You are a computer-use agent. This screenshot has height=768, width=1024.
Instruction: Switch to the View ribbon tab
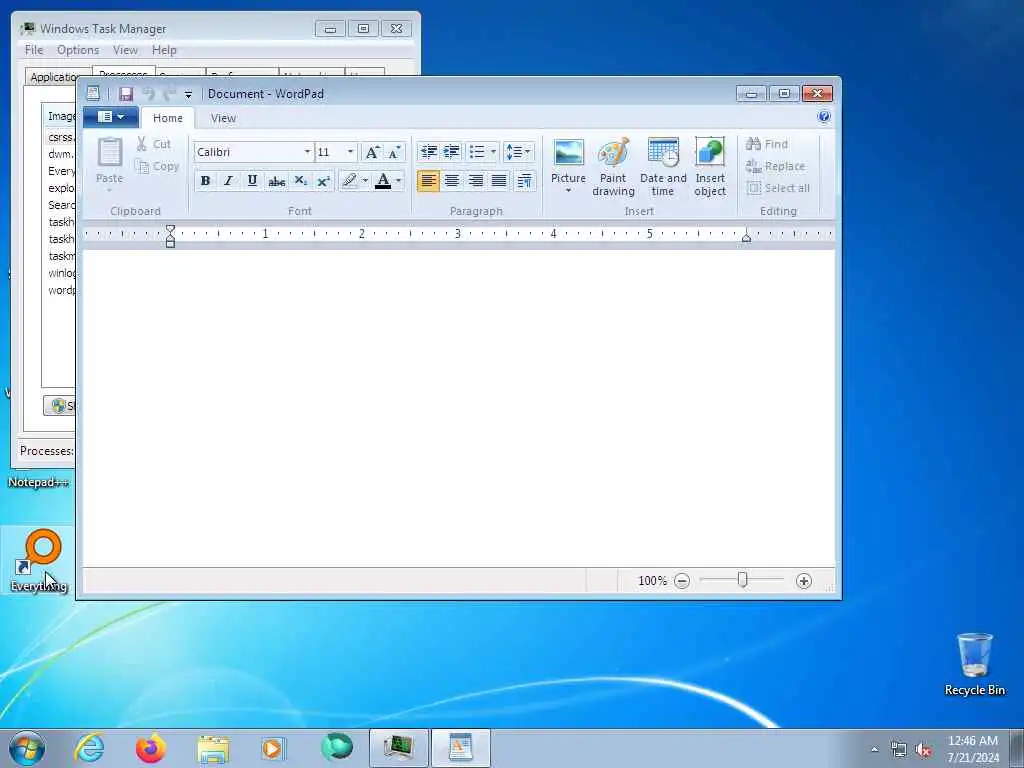(223, 118)
